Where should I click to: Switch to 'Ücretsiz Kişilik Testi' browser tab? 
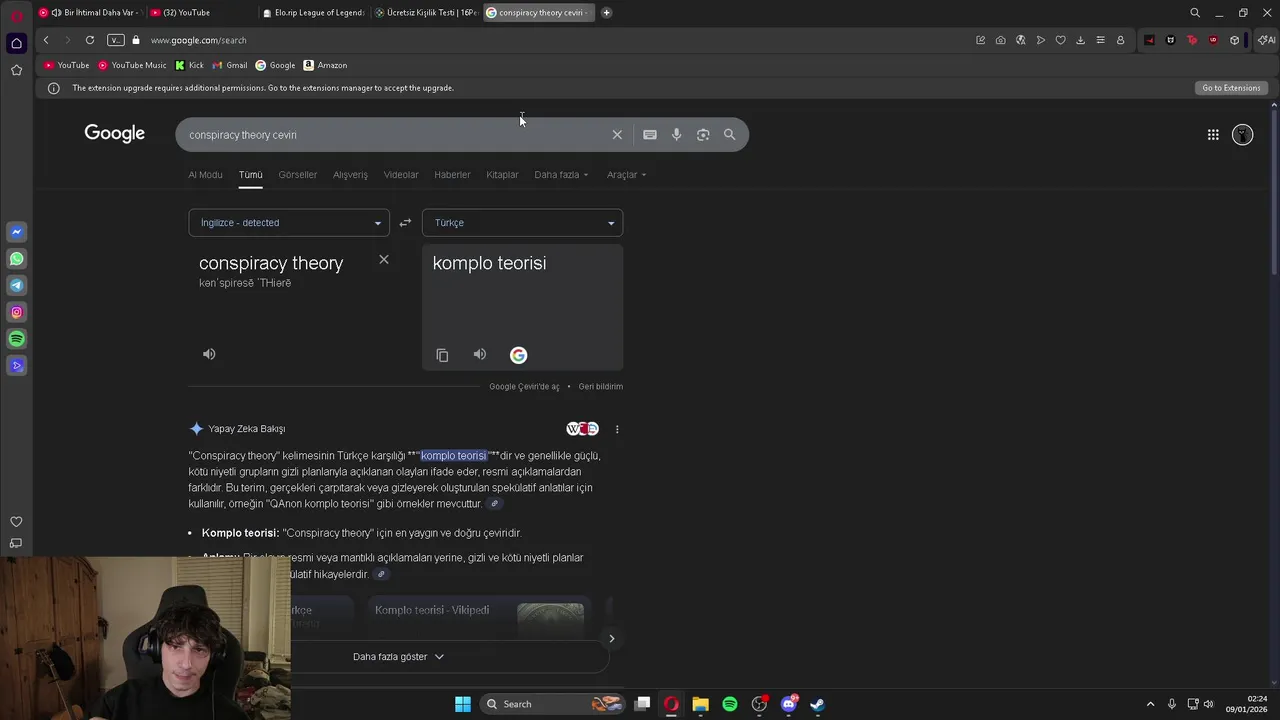click(425, 13)
